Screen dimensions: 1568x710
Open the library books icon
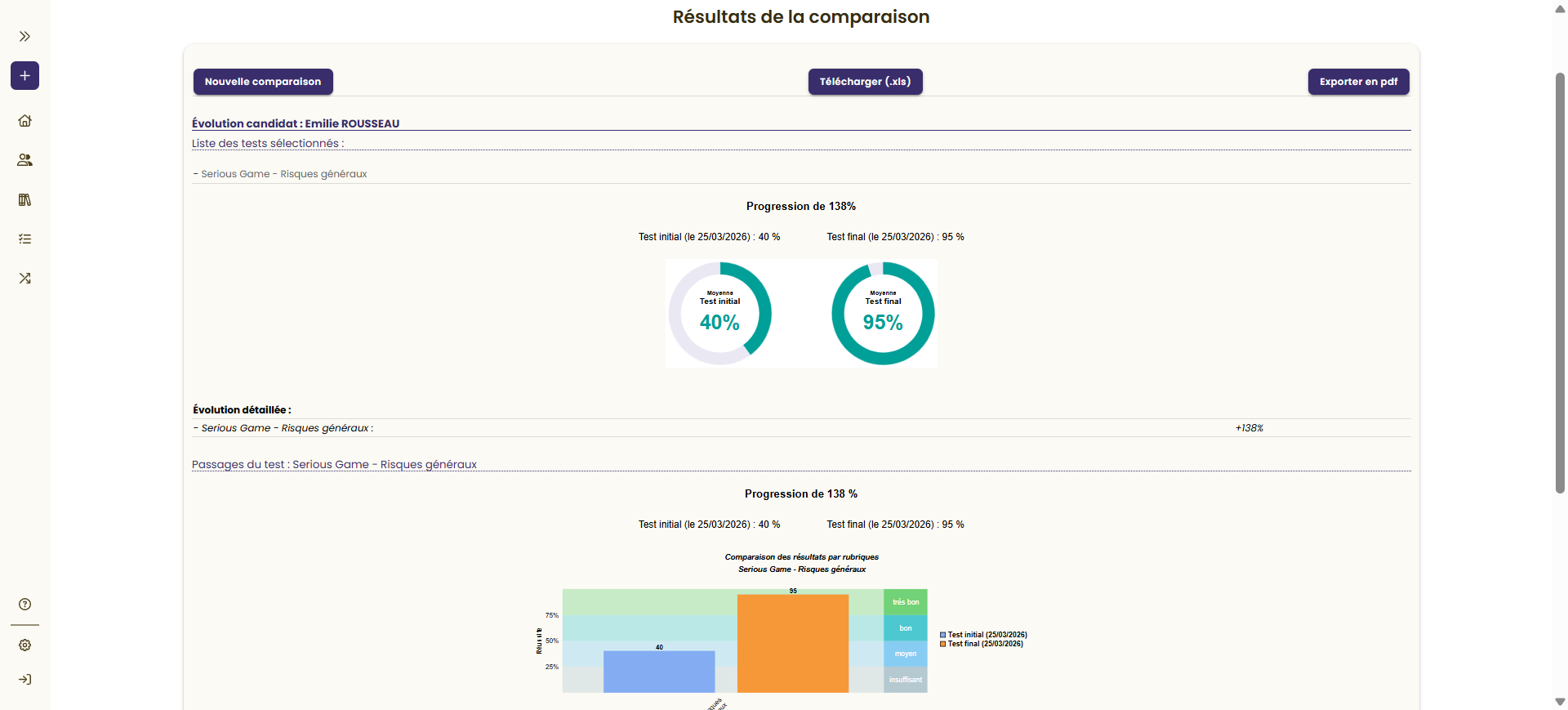(x=24, y=199)
